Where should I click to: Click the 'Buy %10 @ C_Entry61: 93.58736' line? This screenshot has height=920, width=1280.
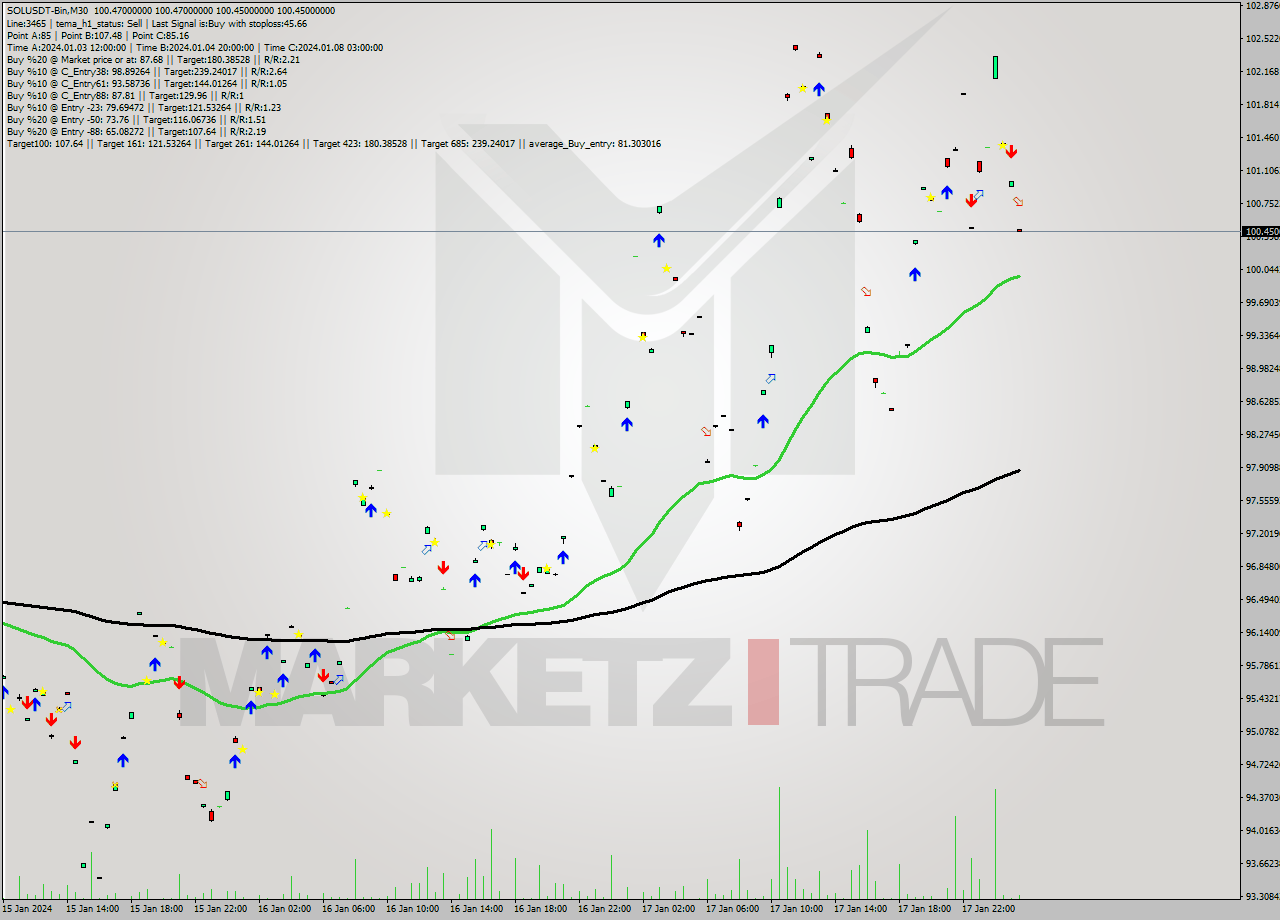coord(147,83)
